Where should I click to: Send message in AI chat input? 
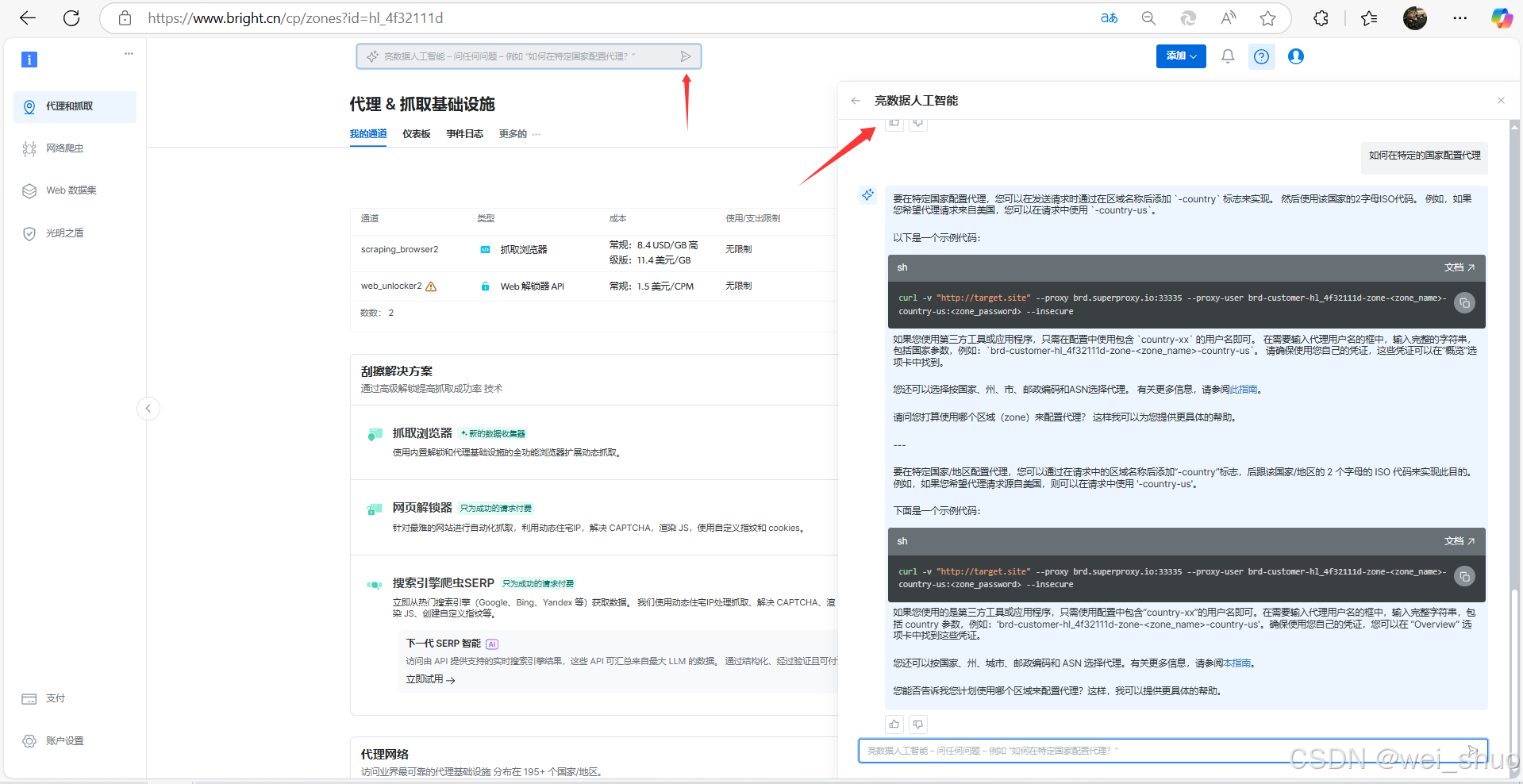coord(1472,751)
